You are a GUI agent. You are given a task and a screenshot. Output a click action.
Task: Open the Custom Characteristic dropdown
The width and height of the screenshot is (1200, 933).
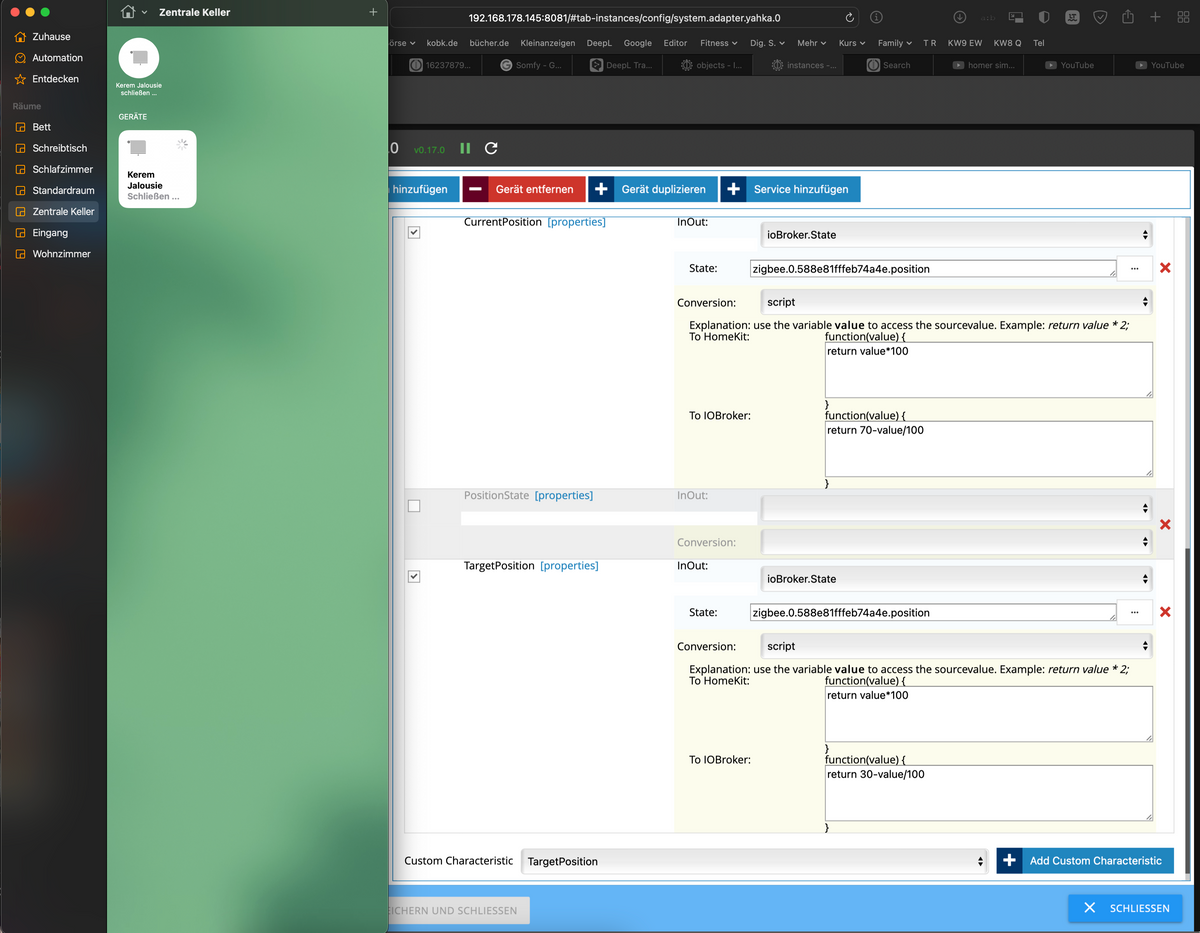[755, 861]
